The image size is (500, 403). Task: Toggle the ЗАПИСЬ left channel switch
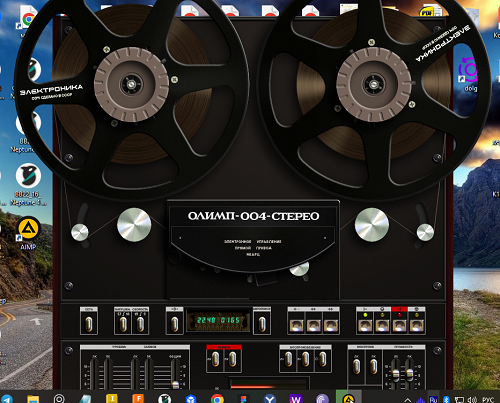216,359
